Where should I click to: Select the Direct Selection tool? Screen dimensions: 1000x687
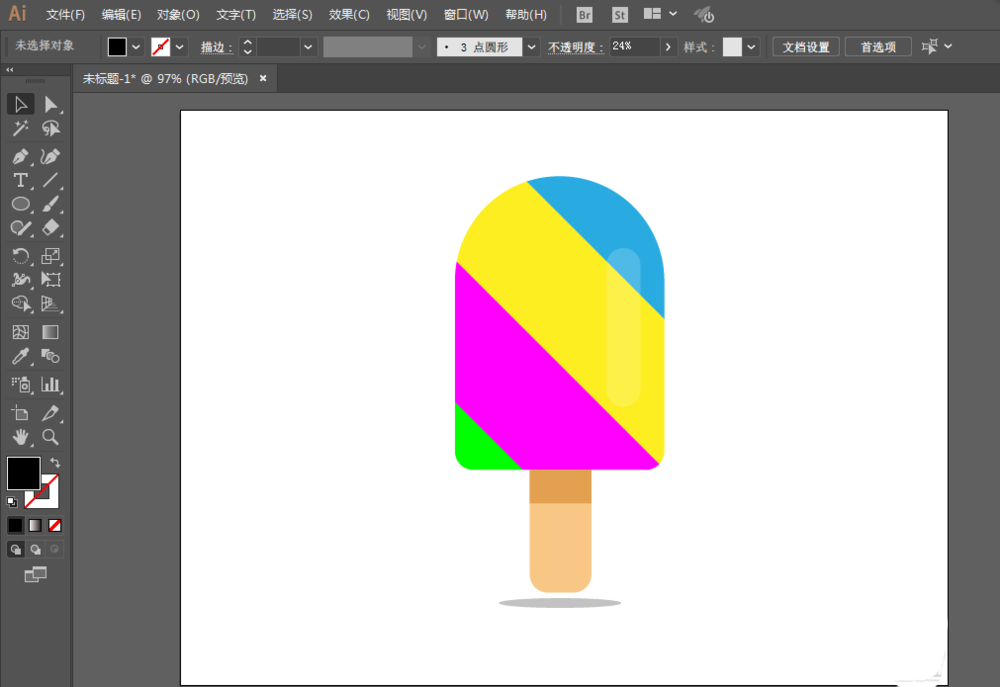tap(50, 104)
